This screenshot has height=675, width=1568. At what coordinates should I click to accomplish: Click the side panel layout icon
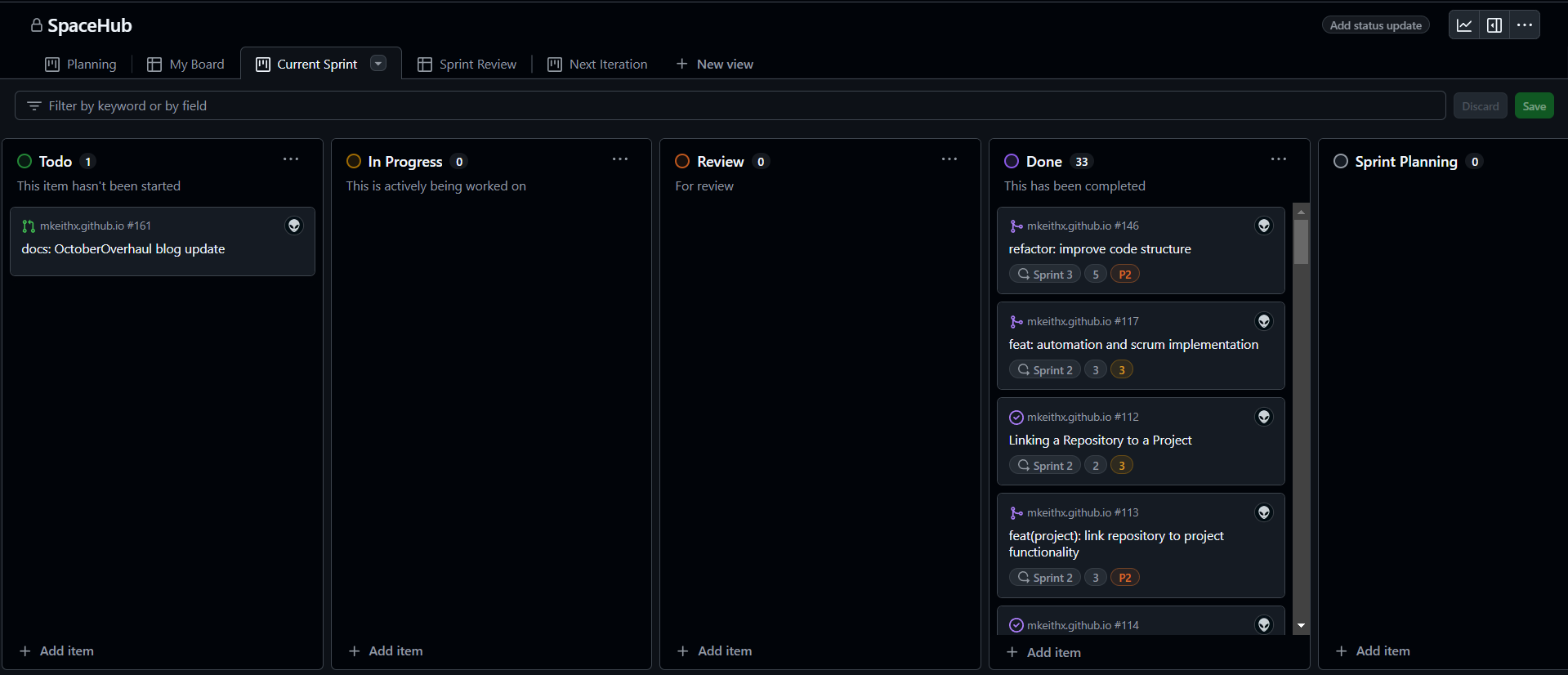pyautogui.click(x=1494, y=25)
